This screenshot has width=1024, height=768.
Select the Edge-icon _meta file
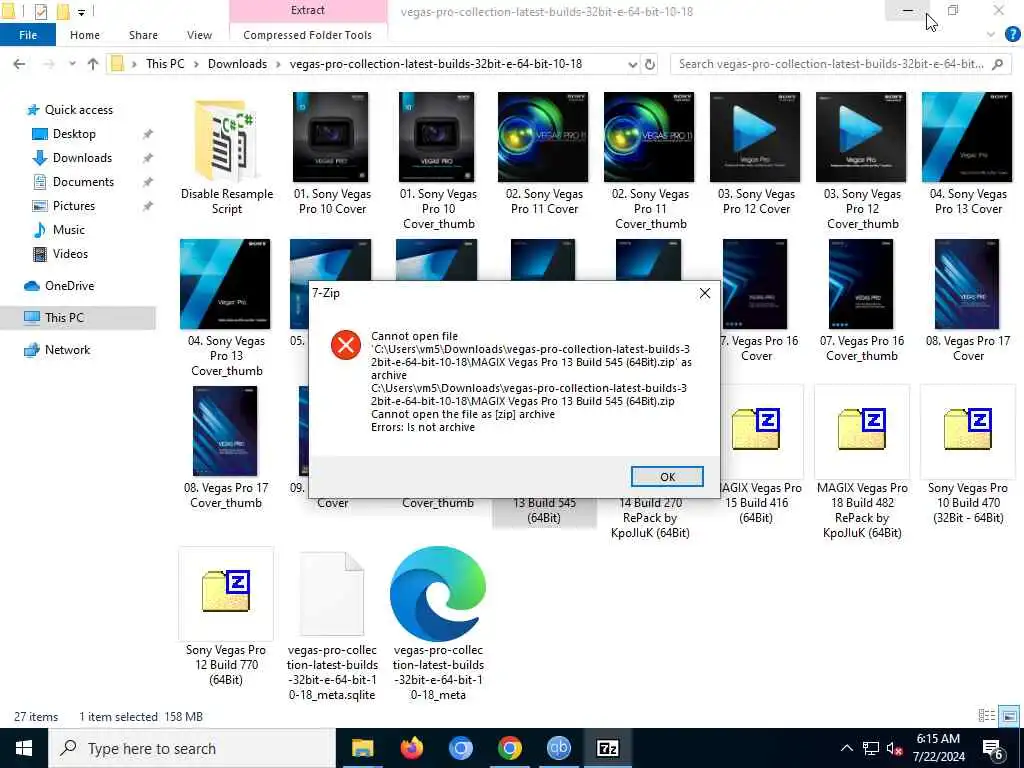(x=438, y=624)
